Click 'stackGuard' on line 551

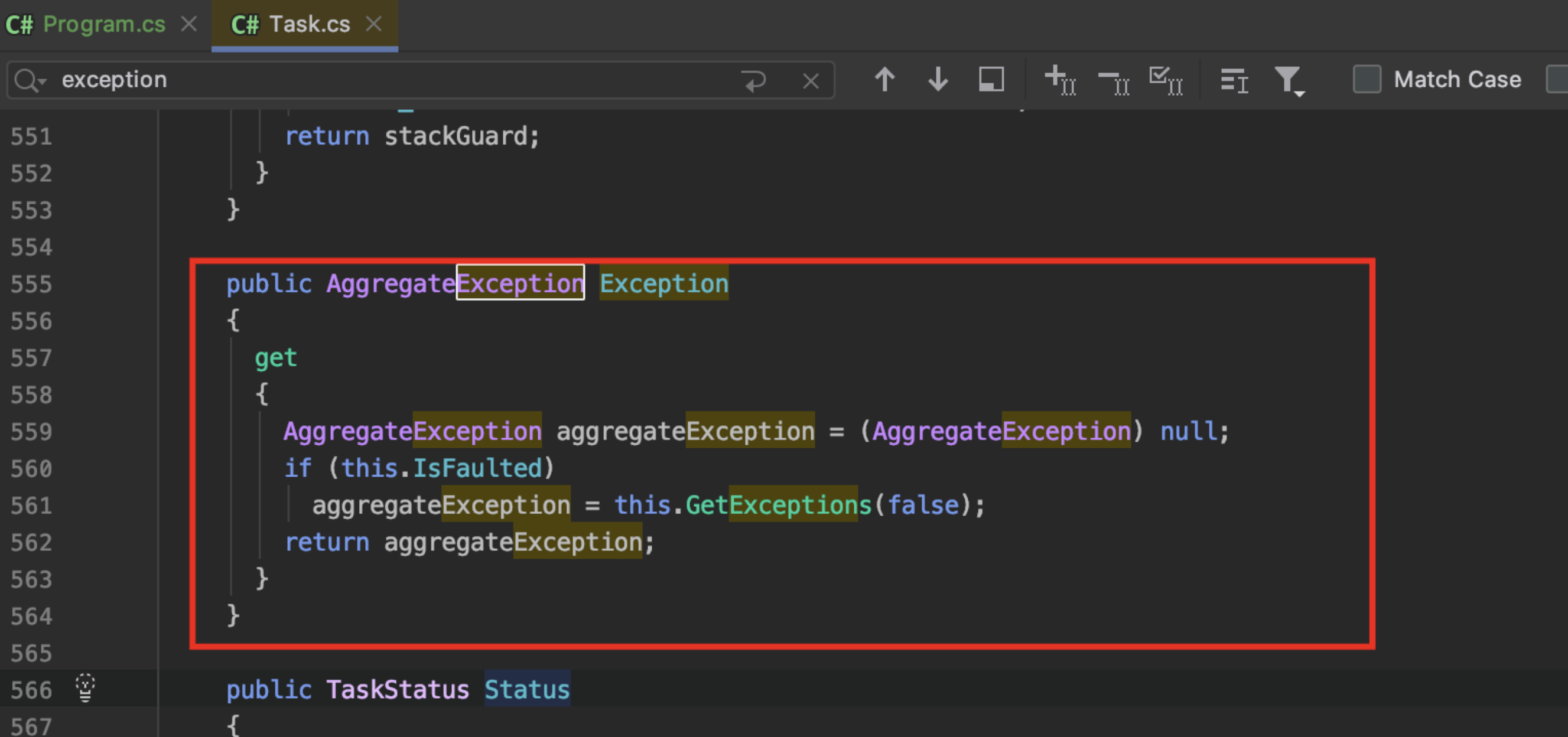(456, 136)
